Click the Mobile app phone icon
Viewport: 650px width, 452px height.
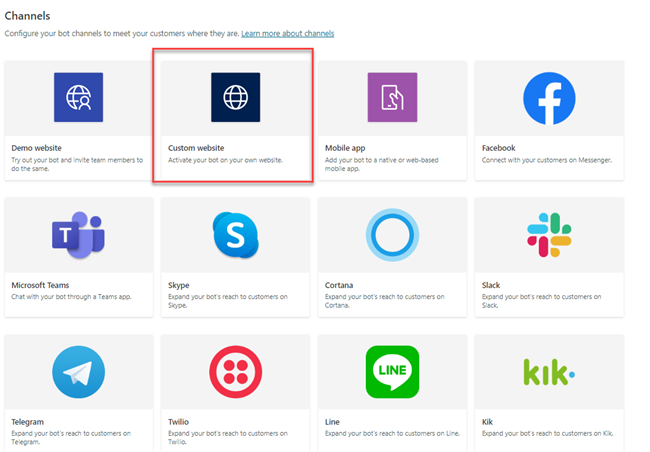point(392,97)
